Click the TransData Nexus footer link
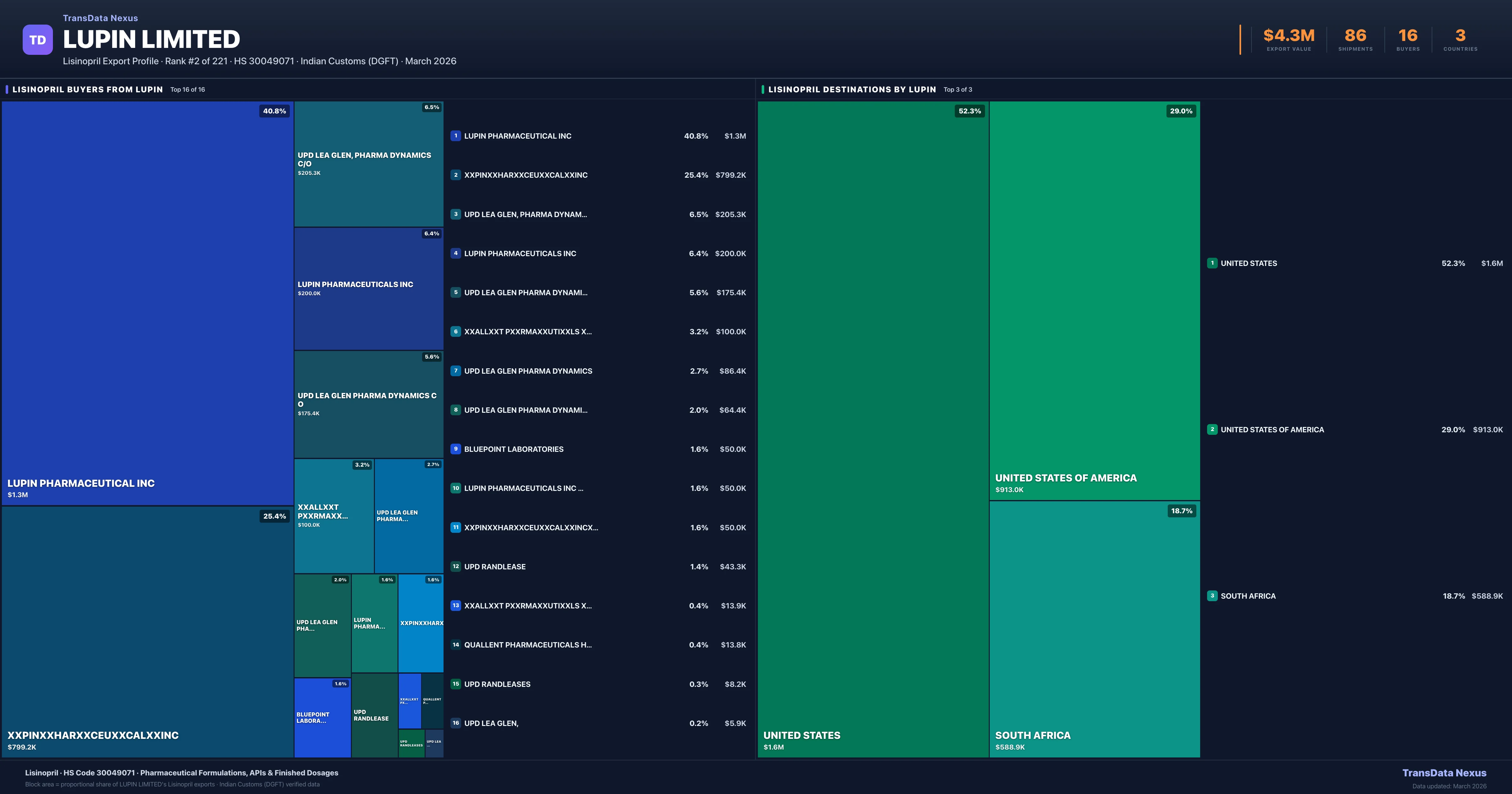Viewport: 1512px width, 794px height. pyautogui.click(x=1444, y=773)
